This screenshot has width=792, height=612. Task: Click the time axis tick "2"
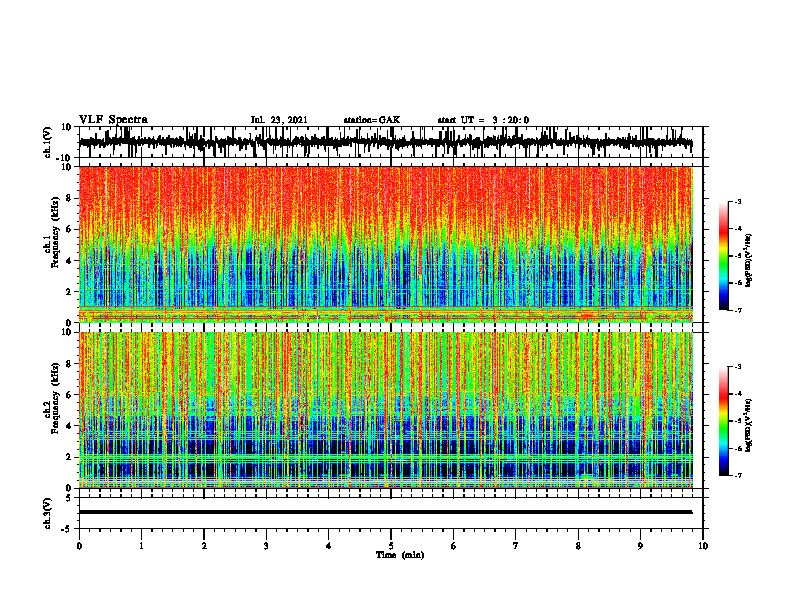coord(204,546)
